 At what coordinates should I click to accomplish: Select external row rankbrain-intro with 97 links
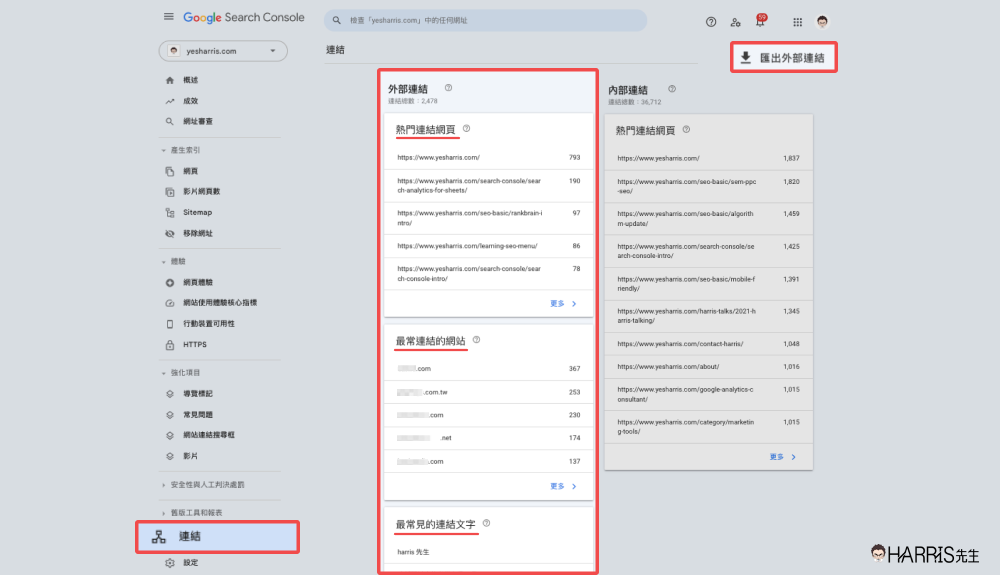point(489,218)
